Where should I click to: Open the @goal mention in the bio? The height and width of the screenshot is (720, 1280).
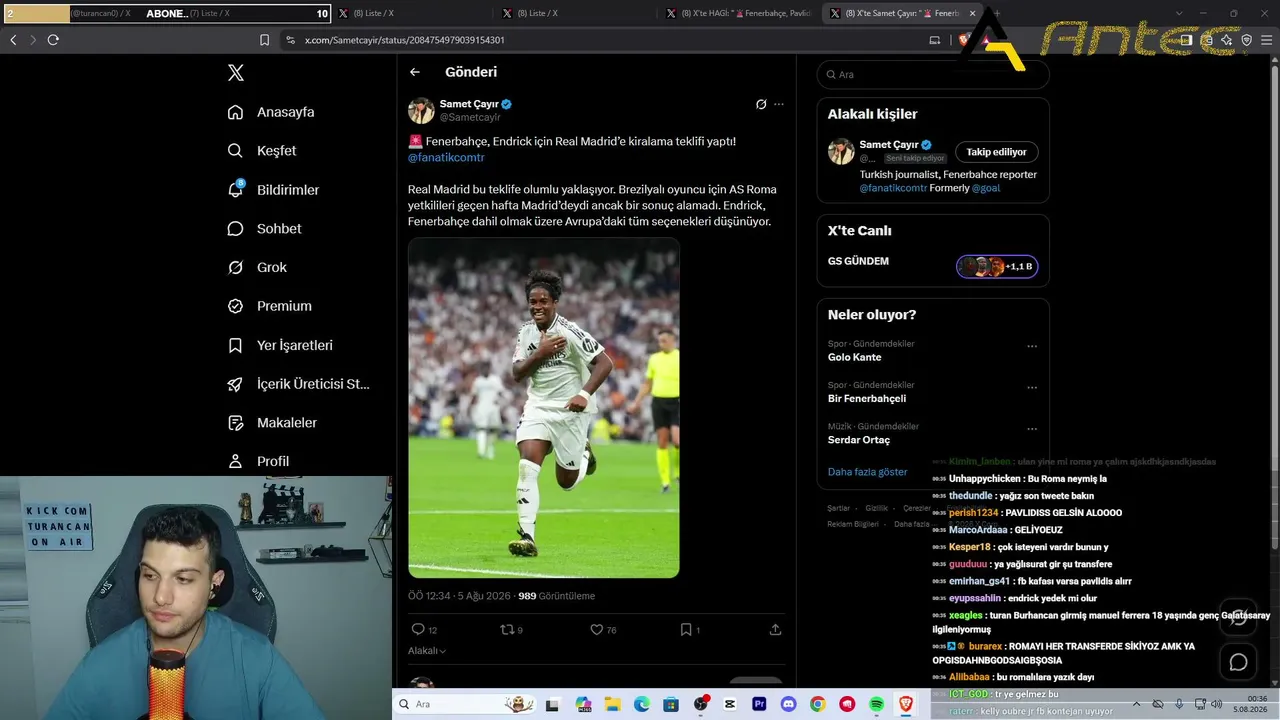[x=985, y=188]
